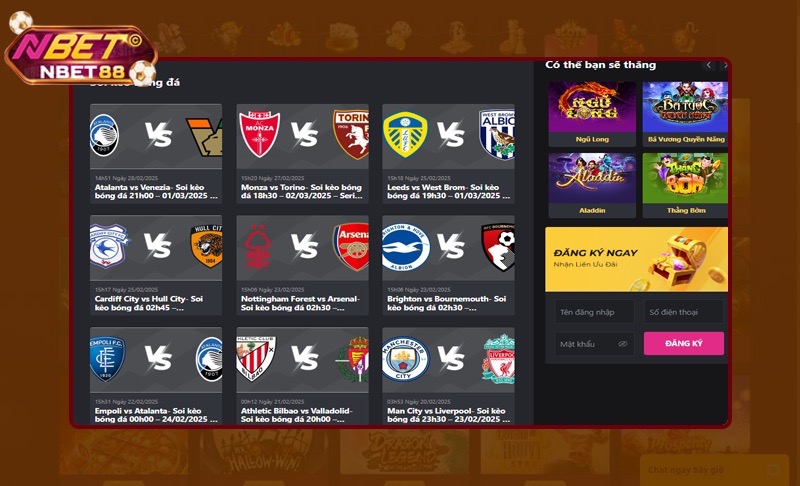
Task: Toggle password visibility eye icon
Action: [x=622, y=344]
